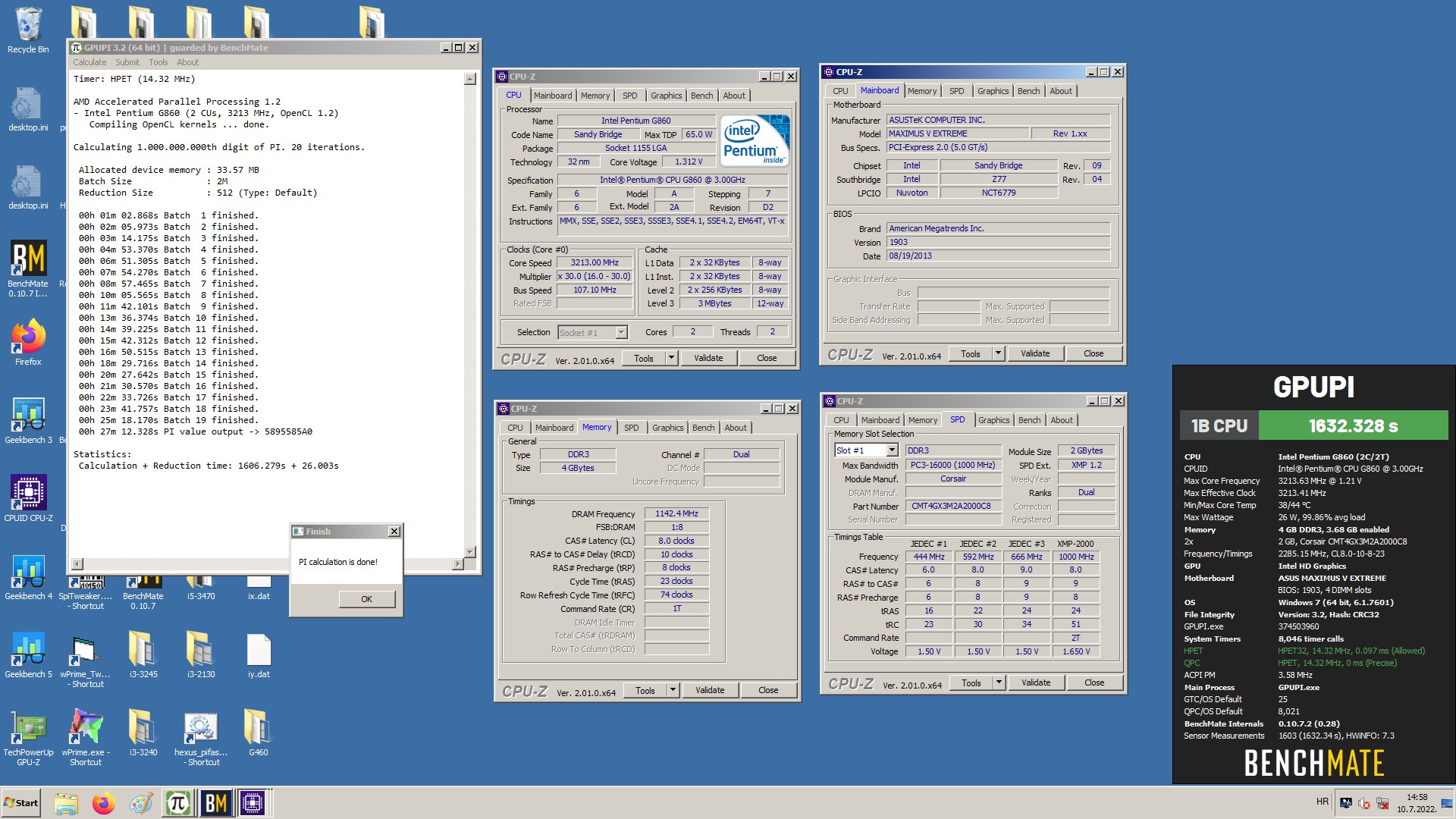The width and height of the screenshot is (1456, 819).
Task: Open the Tools menu in GPUPI
Action: (158, 62)
